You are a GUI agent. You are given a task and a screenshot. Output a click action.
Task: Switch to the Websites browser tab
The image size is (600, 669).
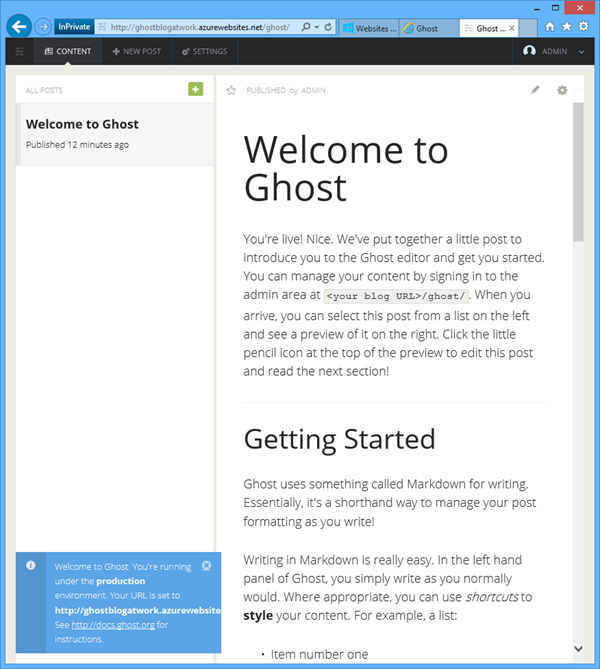[x=368, y=28]
